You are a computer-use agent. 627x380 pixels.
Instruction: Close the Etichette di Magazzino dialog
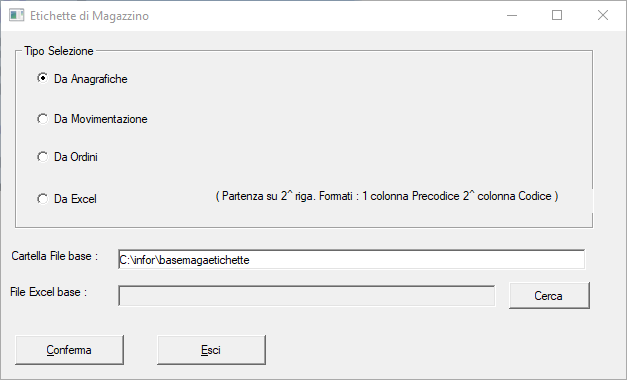coord(603,16)
